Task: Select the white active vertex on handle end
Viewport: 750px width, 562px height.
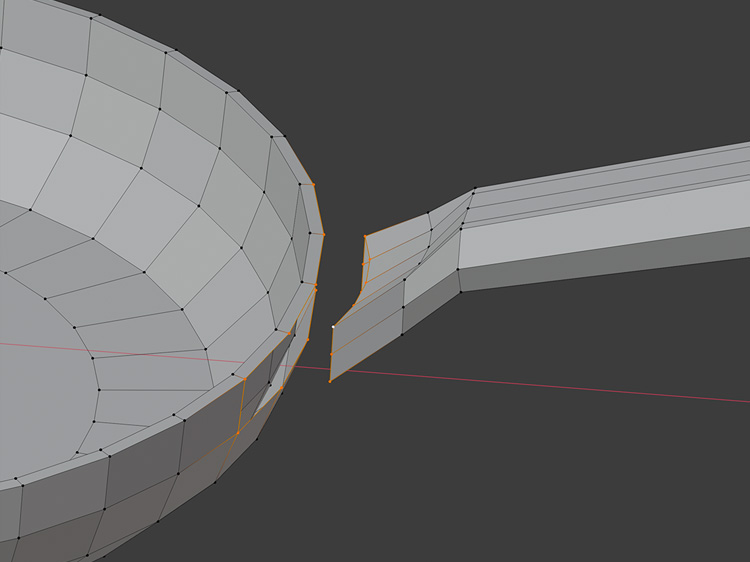Action: tap(333, 326)
